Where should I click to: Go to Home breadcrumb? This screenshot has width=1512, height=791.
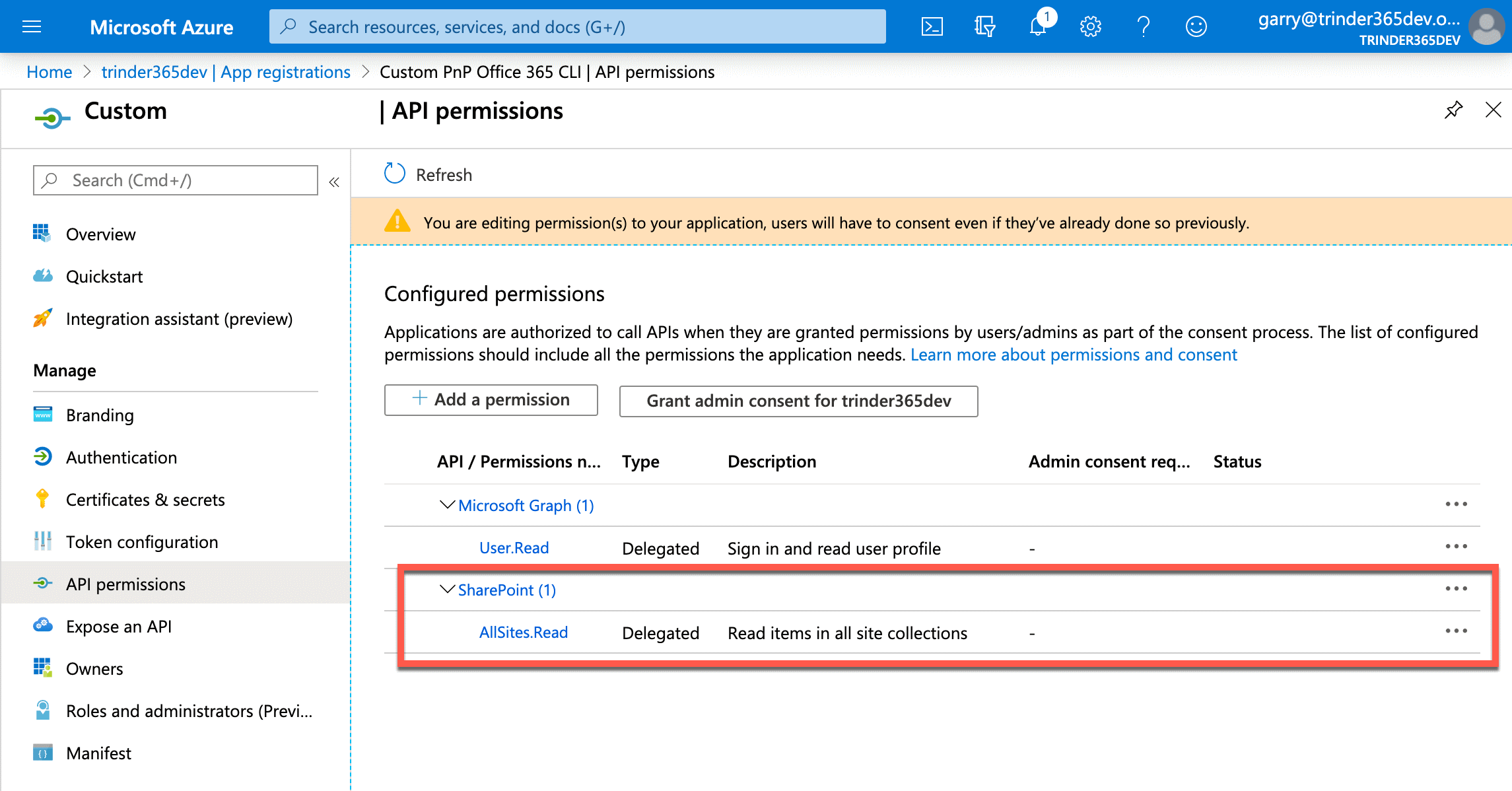(50, 72)
